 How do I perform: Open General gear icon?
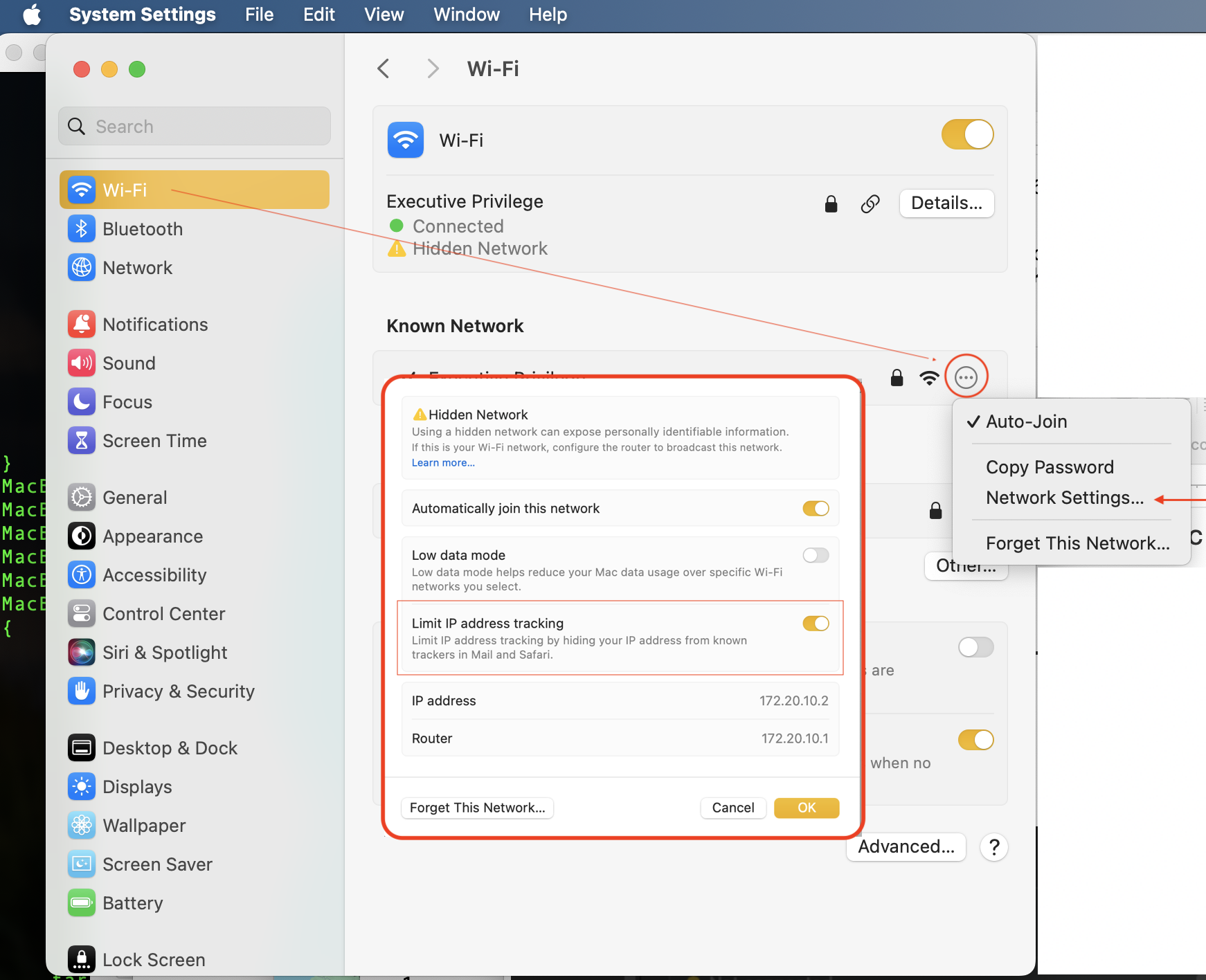82,497
